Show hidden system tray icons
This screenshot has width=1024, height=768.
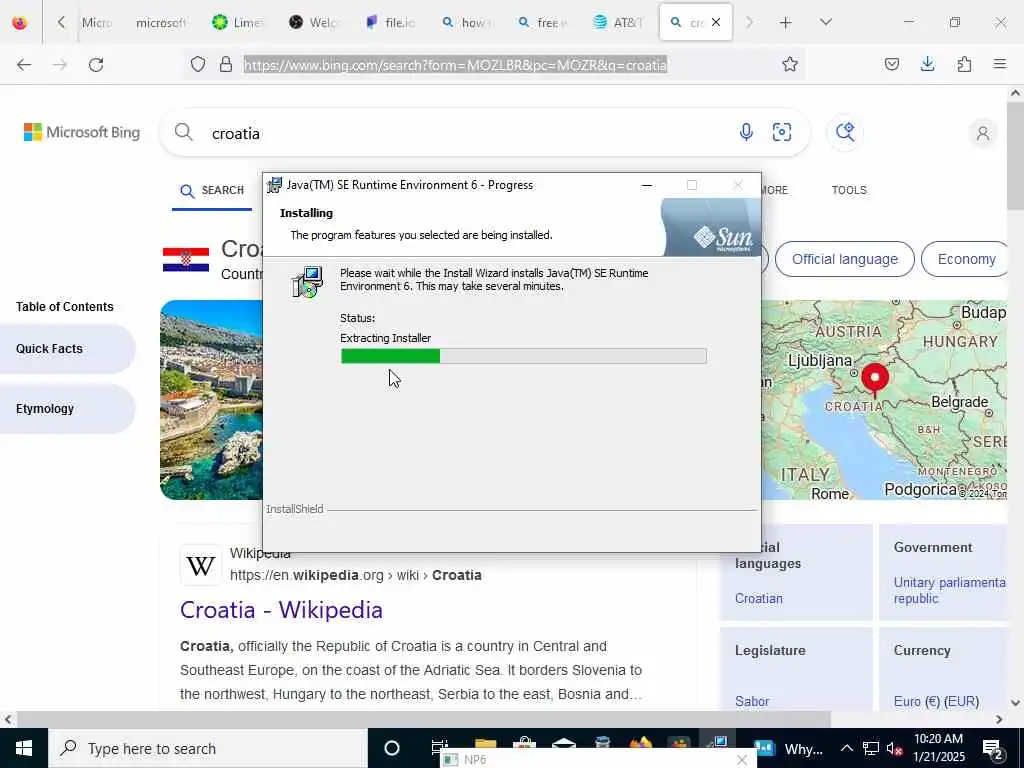[846, 748]
